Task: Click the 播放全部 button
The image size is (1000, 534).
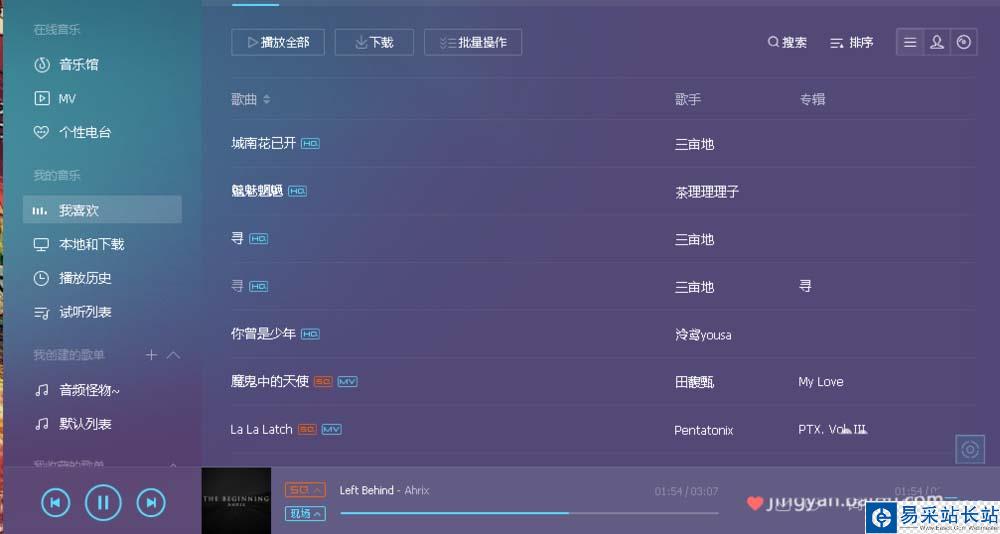Action: click(x=278, y=42)
